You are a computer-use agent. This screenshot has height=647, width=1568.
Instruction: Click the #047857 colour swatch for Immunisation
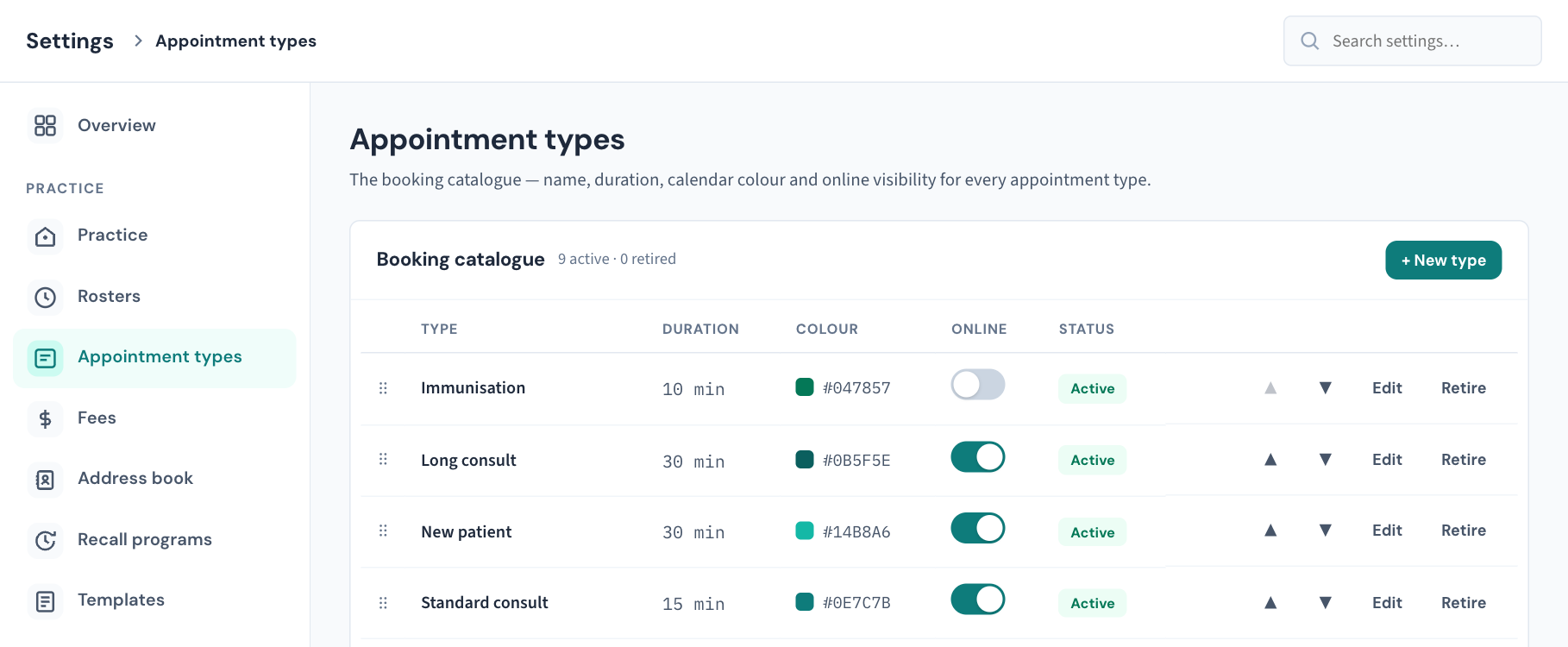(x=805, y=387)
